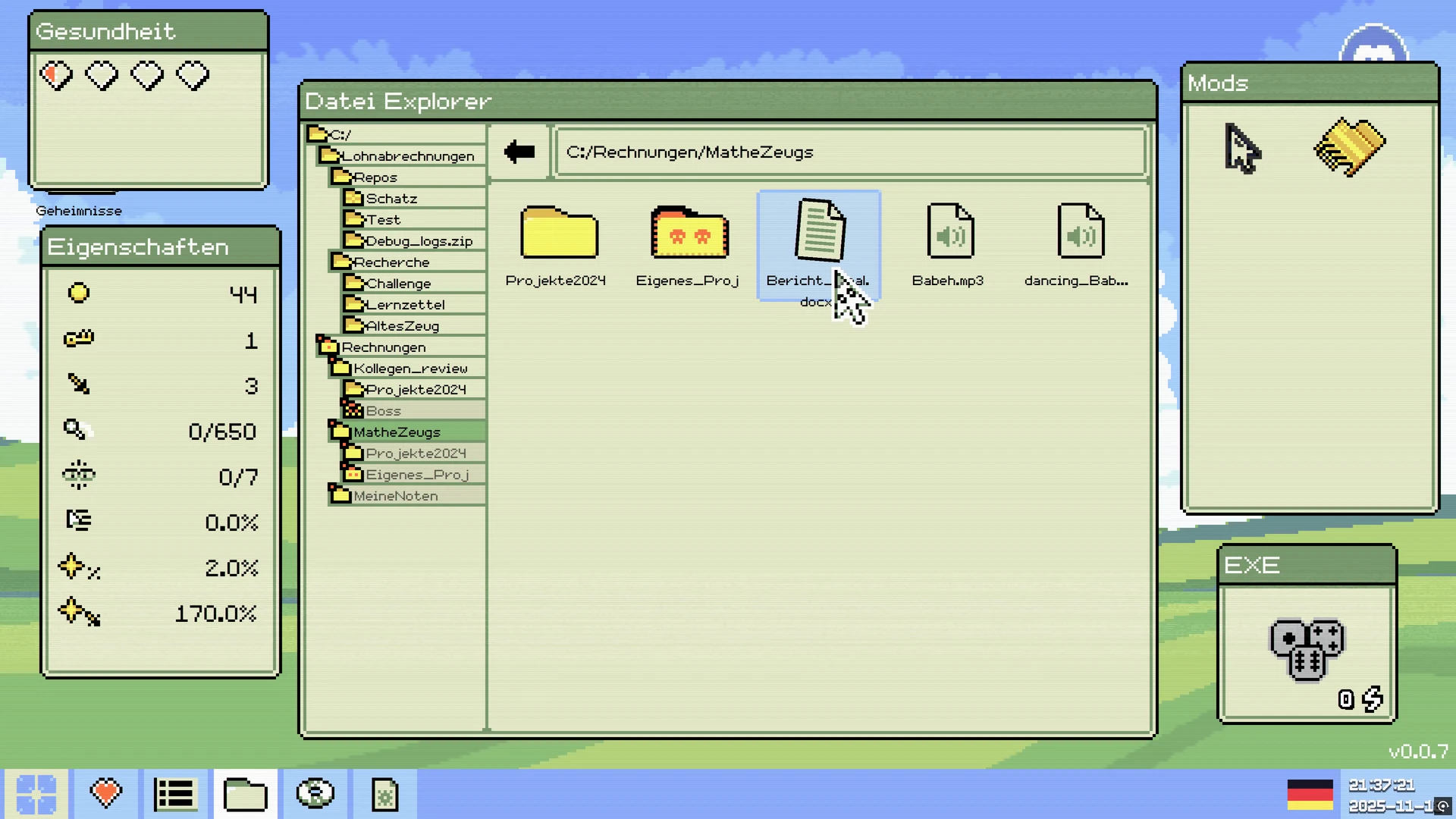Expand the Recherche tree folder

(391, 262)
